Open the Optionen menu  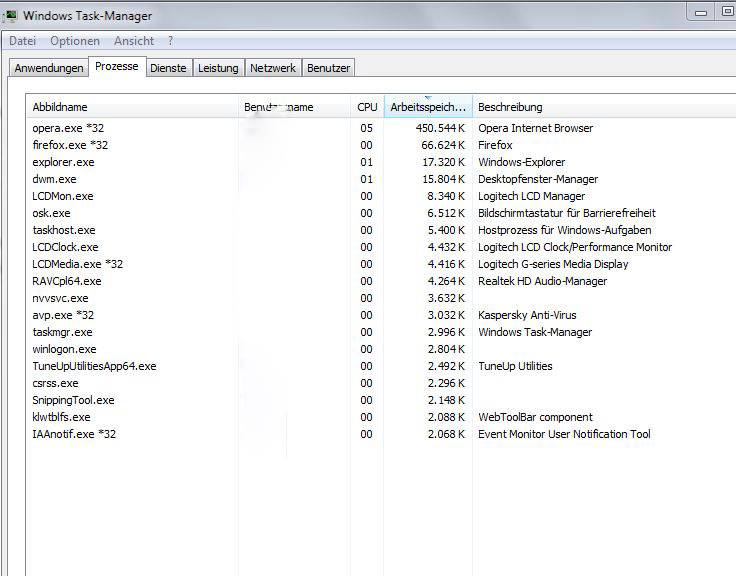tap(75, 41)
